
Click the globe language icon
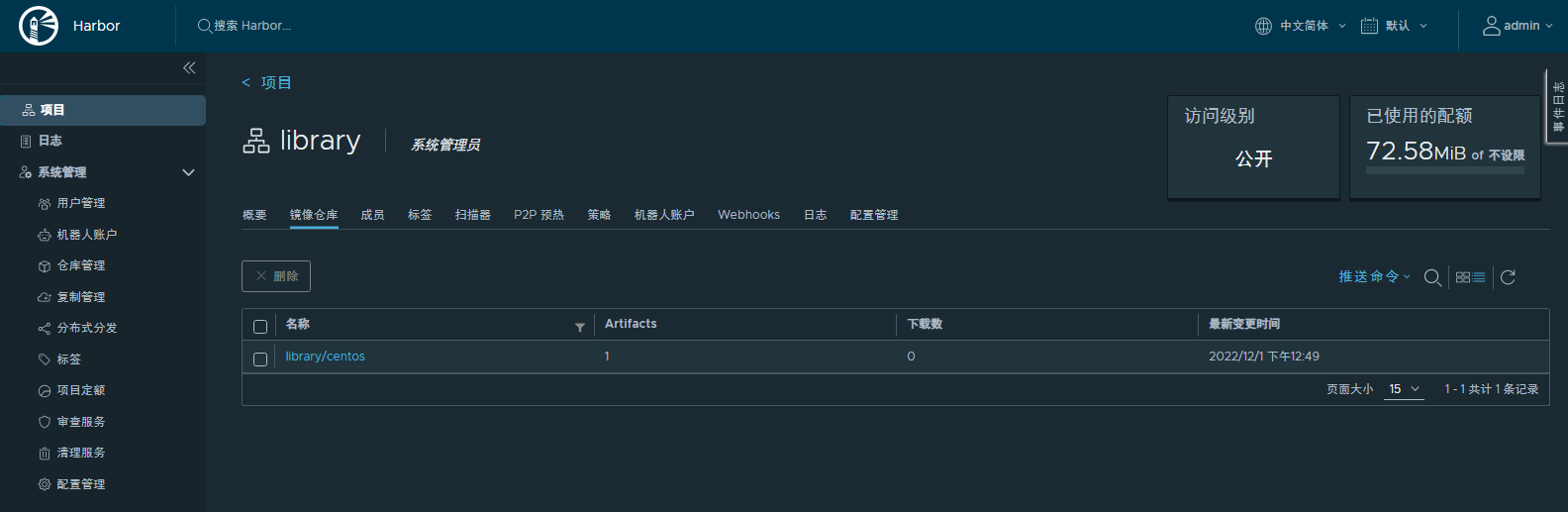coord(1263,26)
